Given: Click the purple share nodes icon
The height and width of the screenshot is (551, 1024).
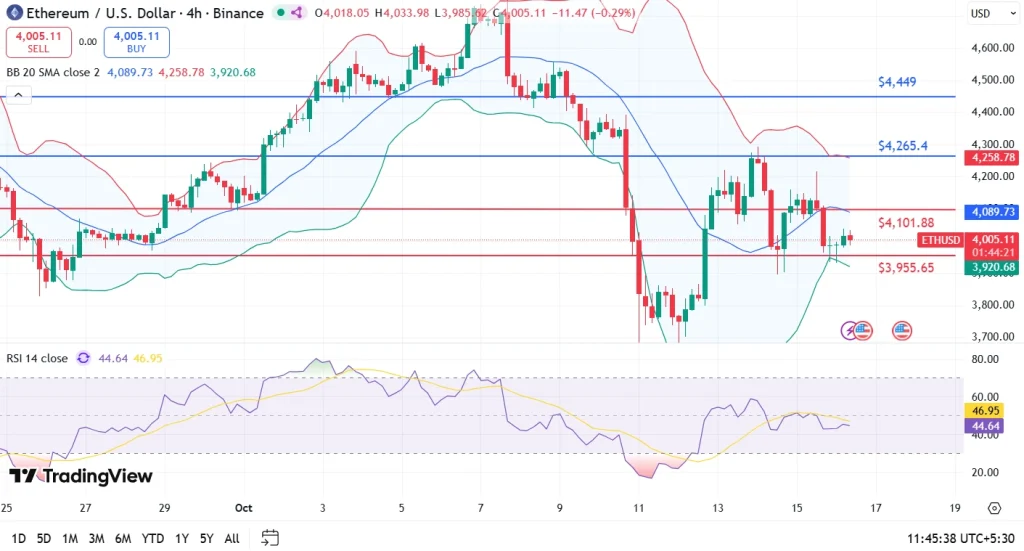Looking at the screenshot, I should click(296, 13).
